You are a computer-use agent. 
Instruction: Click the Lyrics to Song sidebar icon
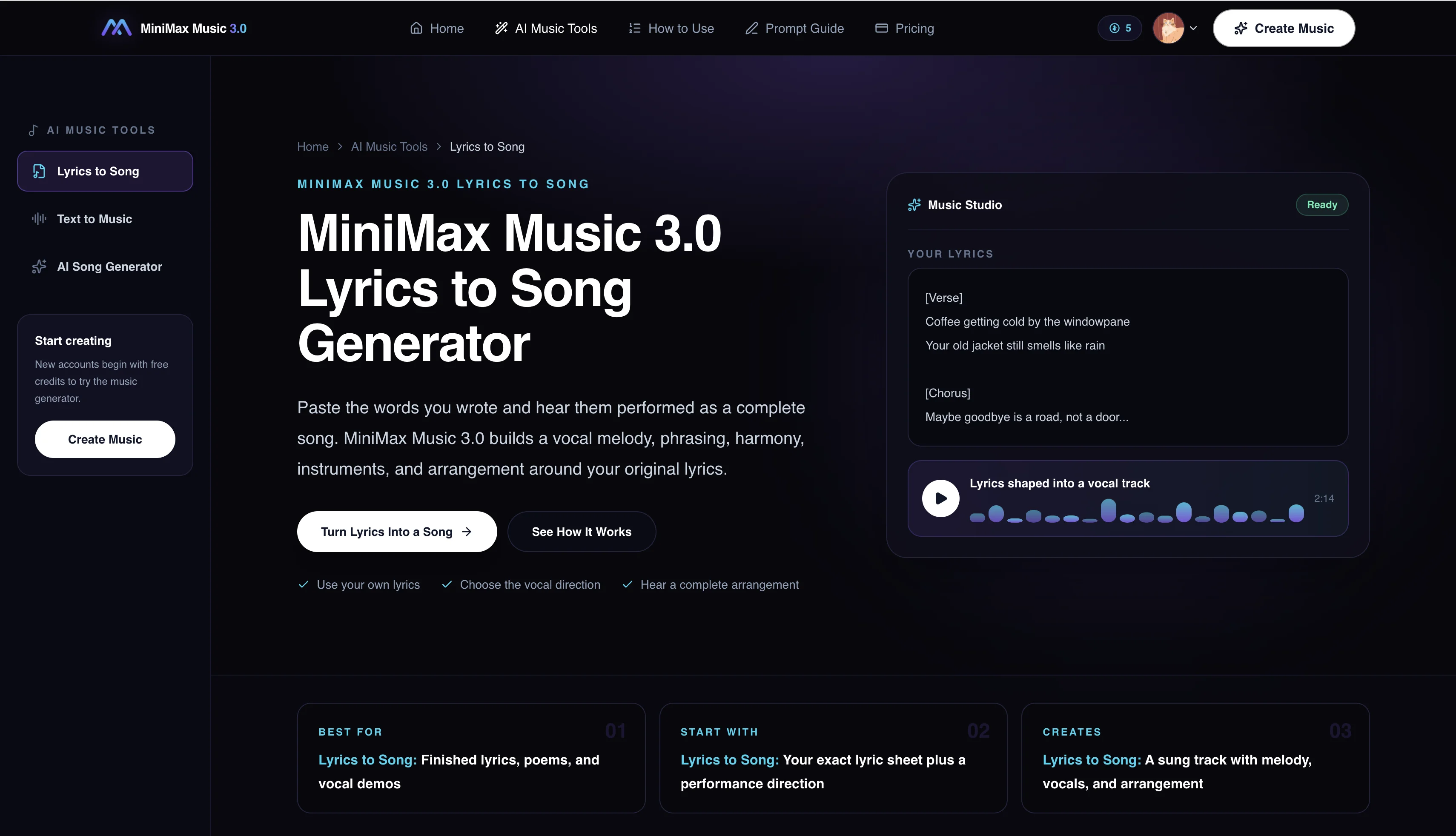(39, 171)
